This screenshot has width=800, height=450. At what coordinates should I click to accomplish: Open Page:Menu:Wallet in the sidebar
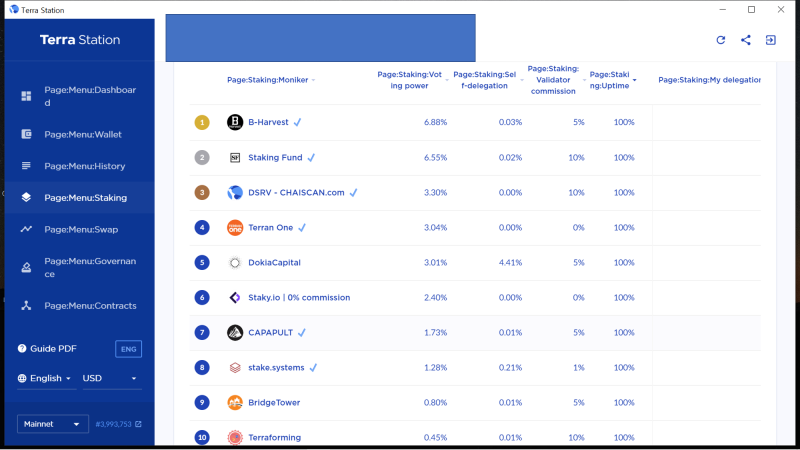[x=80, y=134]
